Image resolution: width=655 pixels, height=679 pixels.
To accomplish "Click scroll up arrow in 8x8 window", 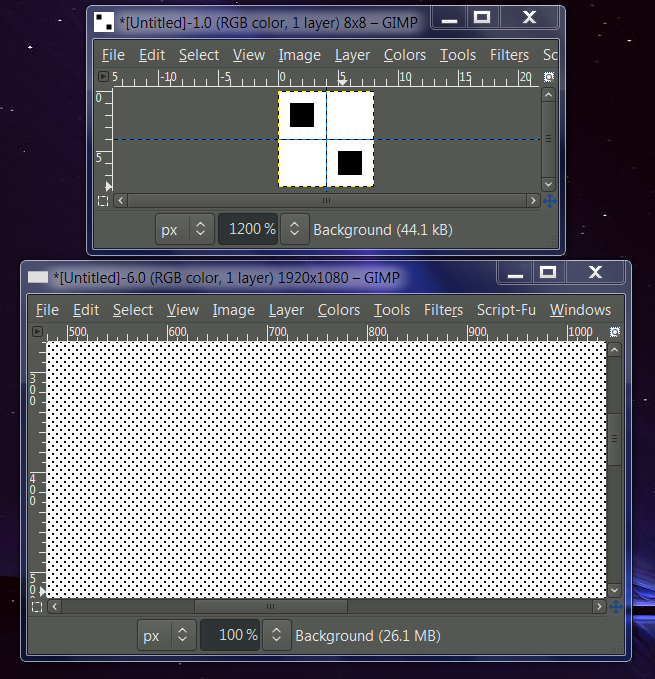I will click(x=549, y=95).
